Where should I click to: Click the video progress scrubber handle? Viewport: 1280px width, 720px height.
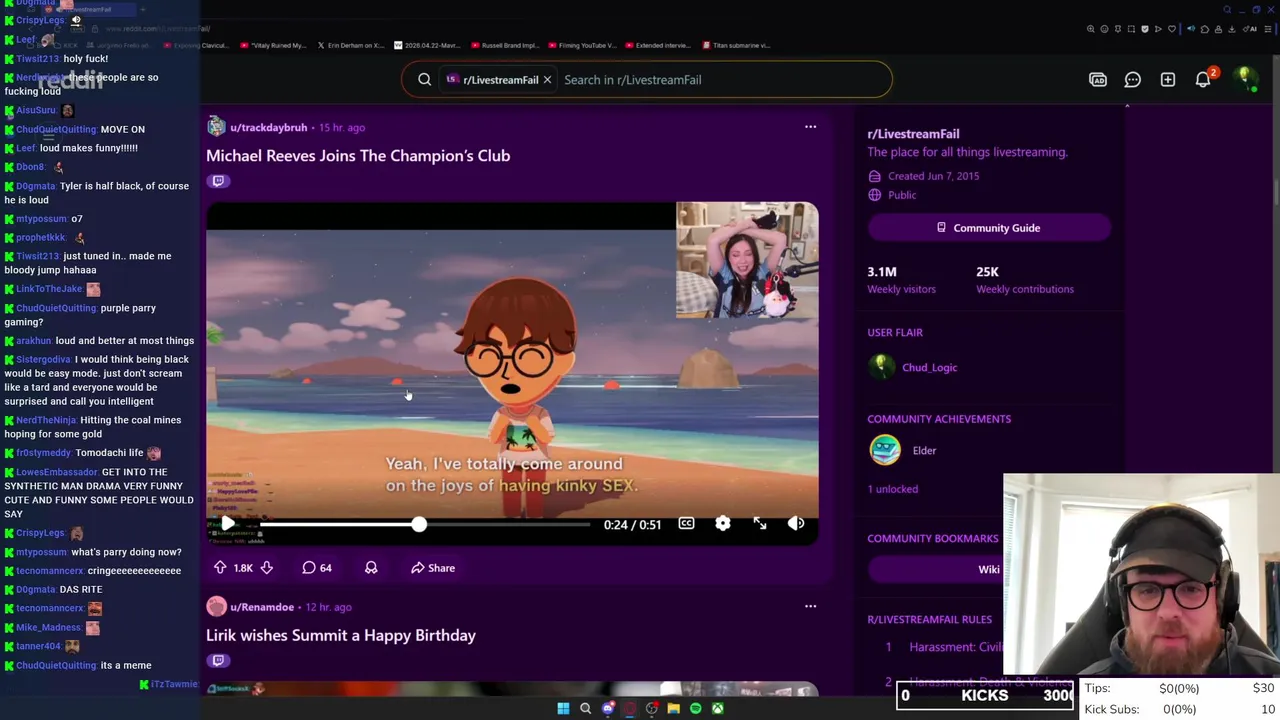point(419,524)
